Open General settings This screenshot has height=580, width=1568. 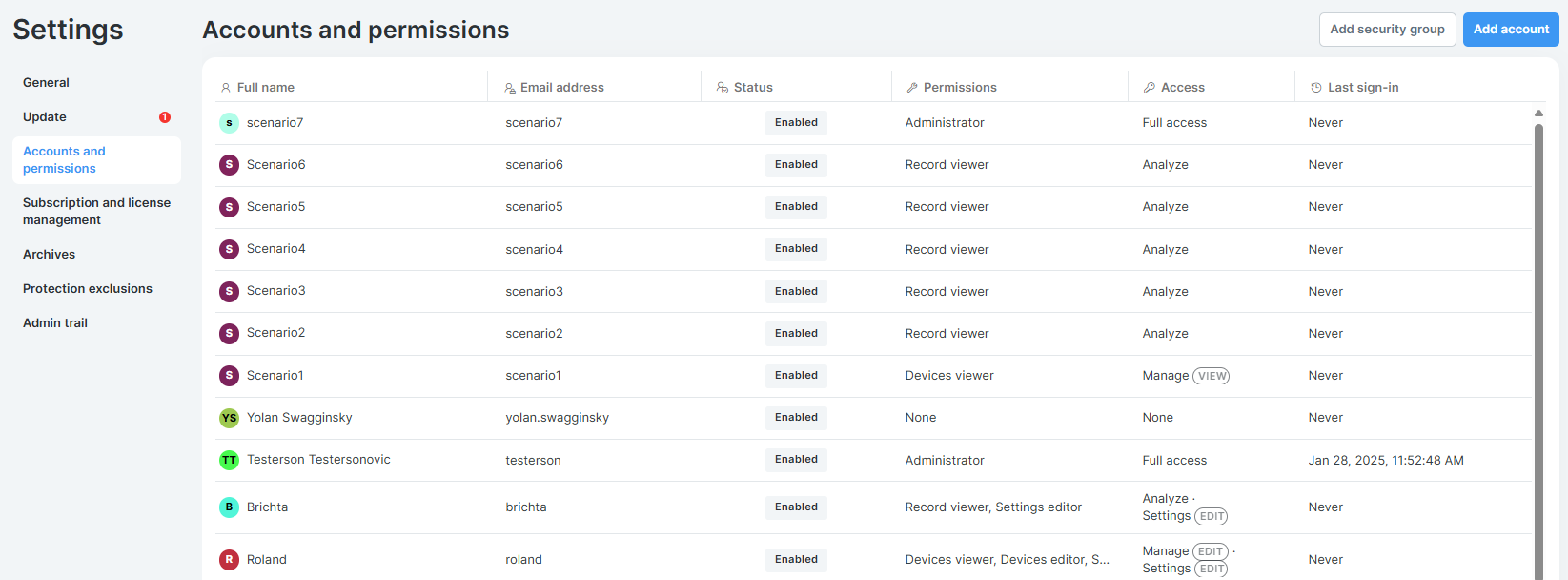point(46,83)
